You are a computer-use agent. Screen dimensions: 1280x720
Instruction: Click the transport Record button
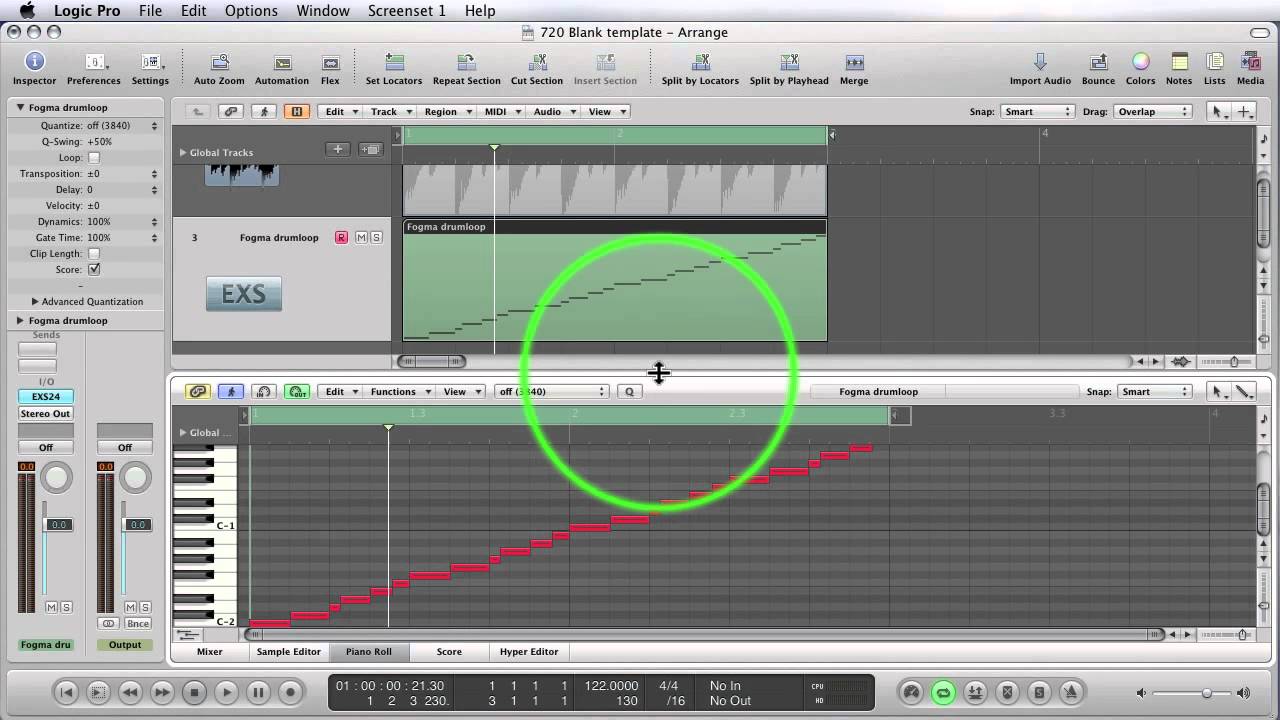coord(290,692)
